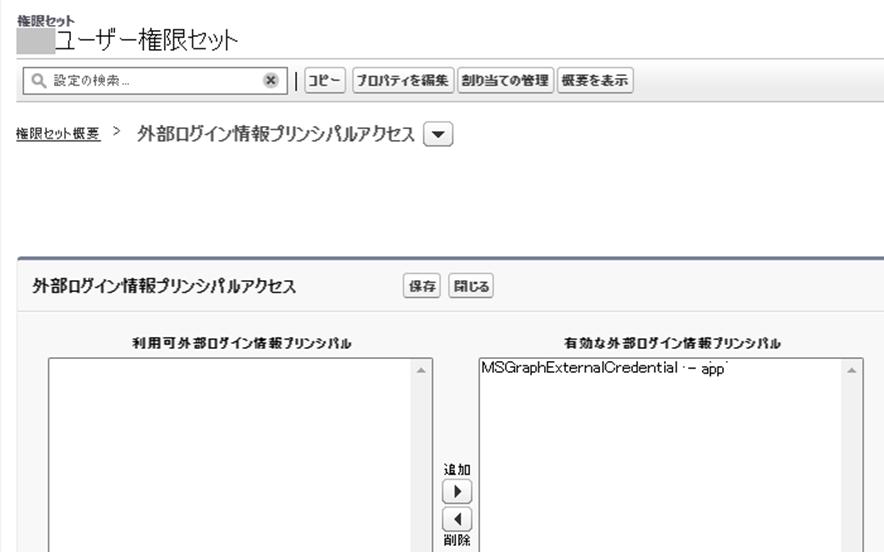Click the magnifier icon in the settings search box
Screen dimensions: 884x552
38,81
